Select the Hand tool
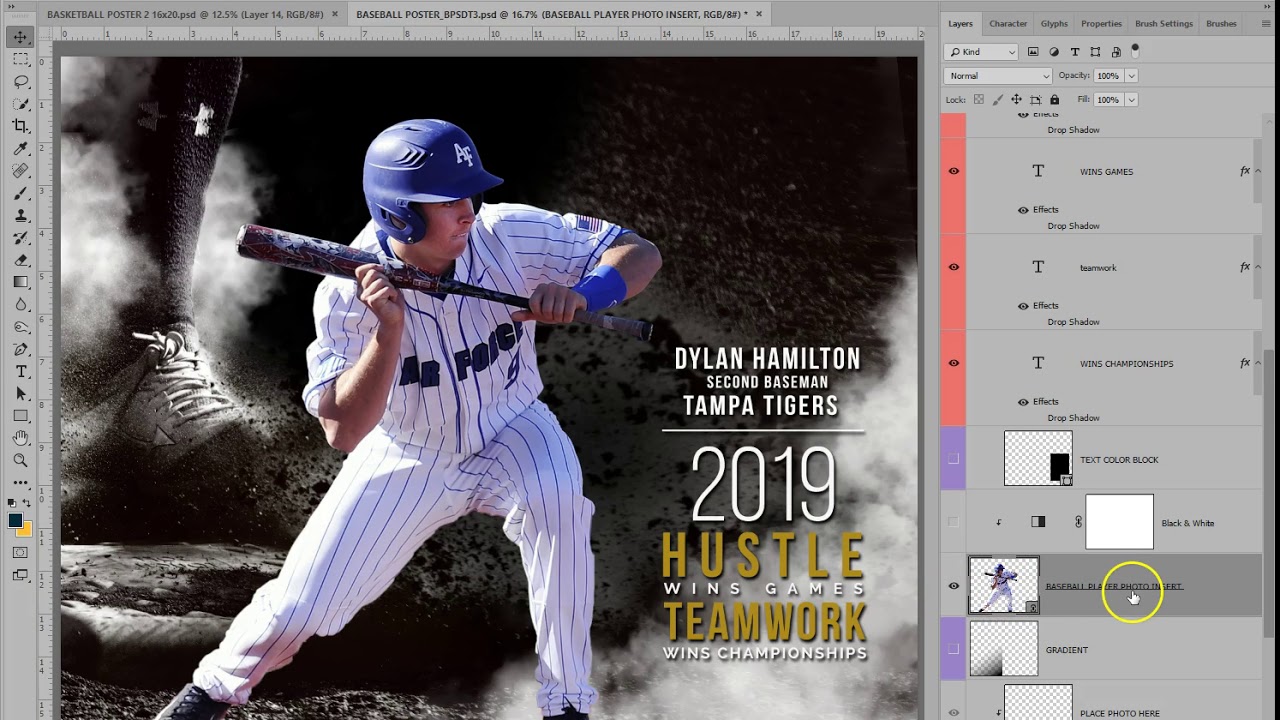Image resolution: width=1280 pixels, height=720 pixels. pyautogui.click(x=20, y=438)
